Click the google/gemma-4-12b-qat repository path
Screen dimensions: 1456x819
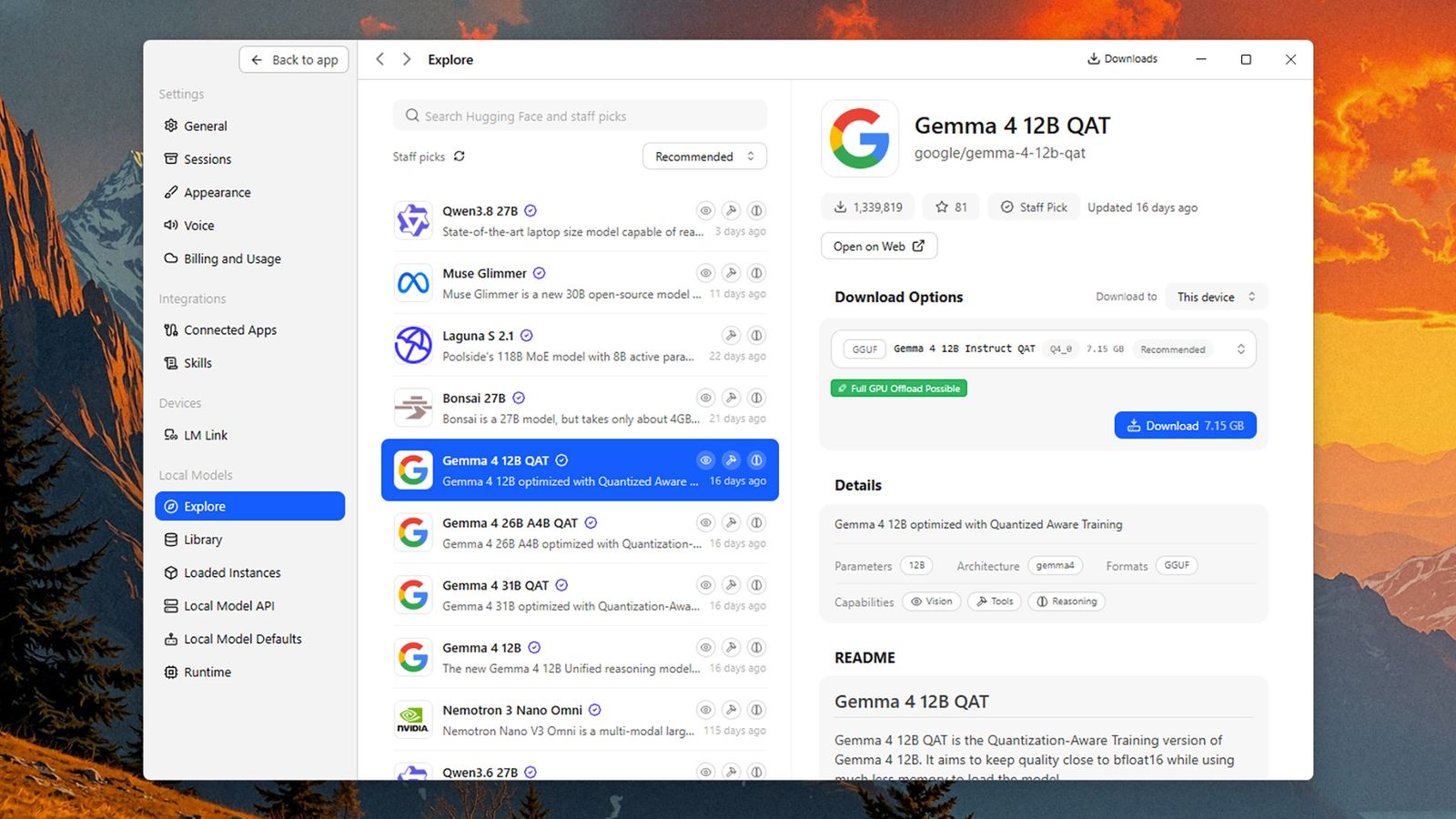coord(1000,153)
